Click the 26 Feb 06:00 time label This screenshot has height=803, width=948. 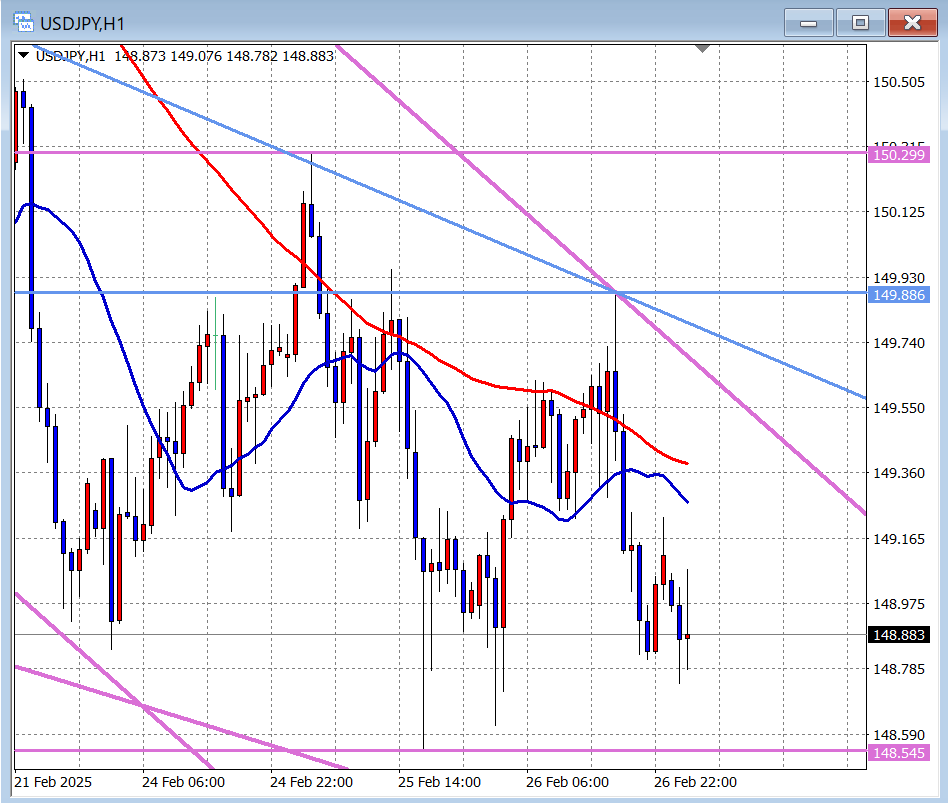pos(567,782)
